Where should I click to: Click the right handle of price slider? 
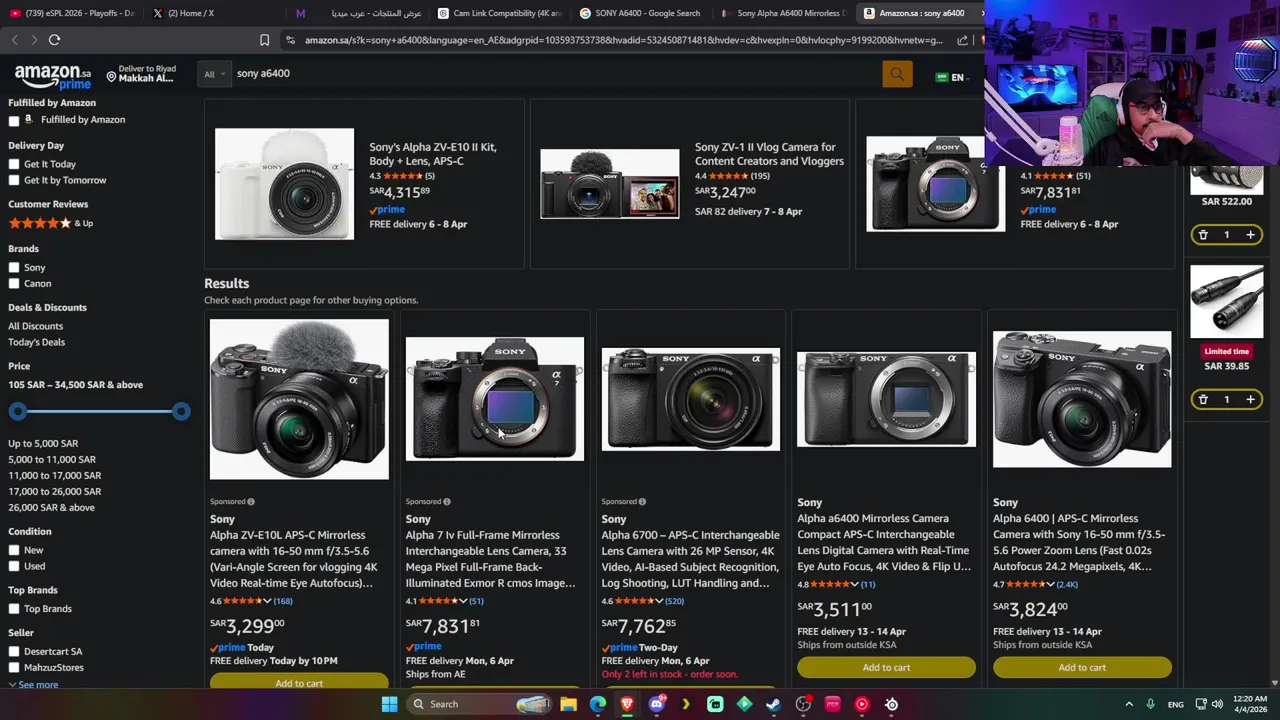(181, 412)
